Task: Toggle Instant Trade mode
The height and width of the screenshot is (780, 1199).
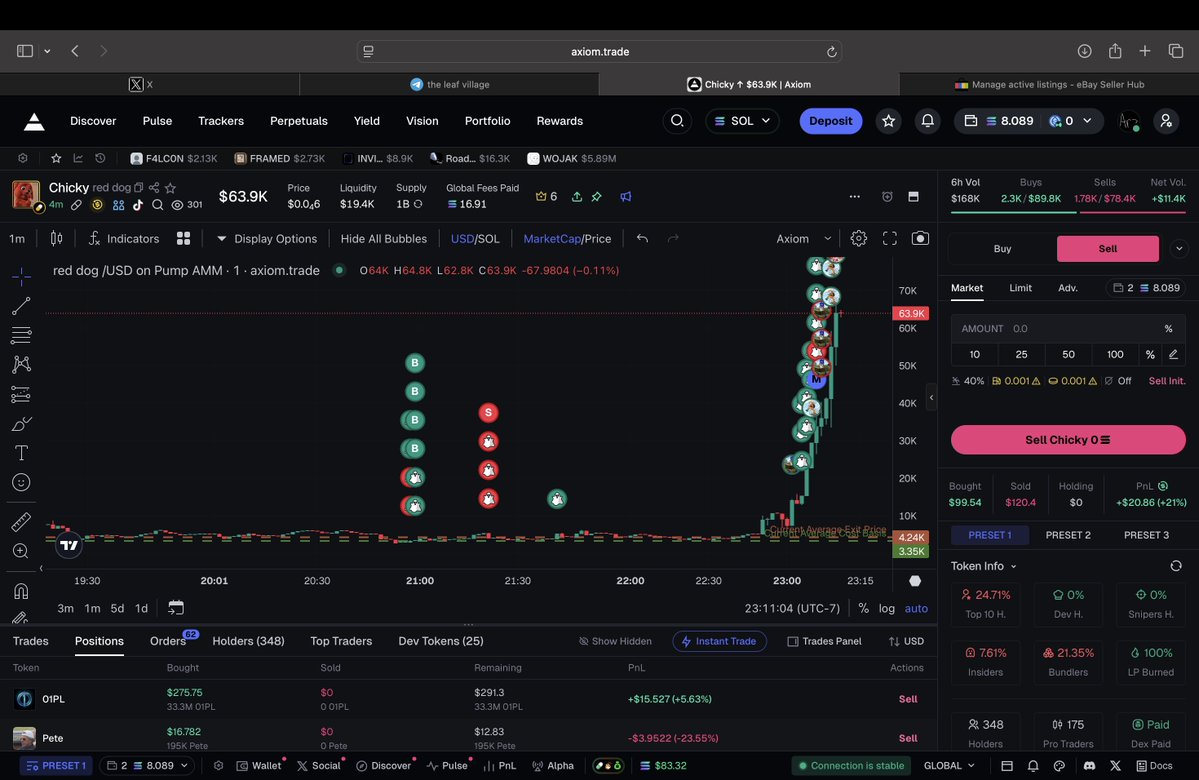Action: coord(720,641)
